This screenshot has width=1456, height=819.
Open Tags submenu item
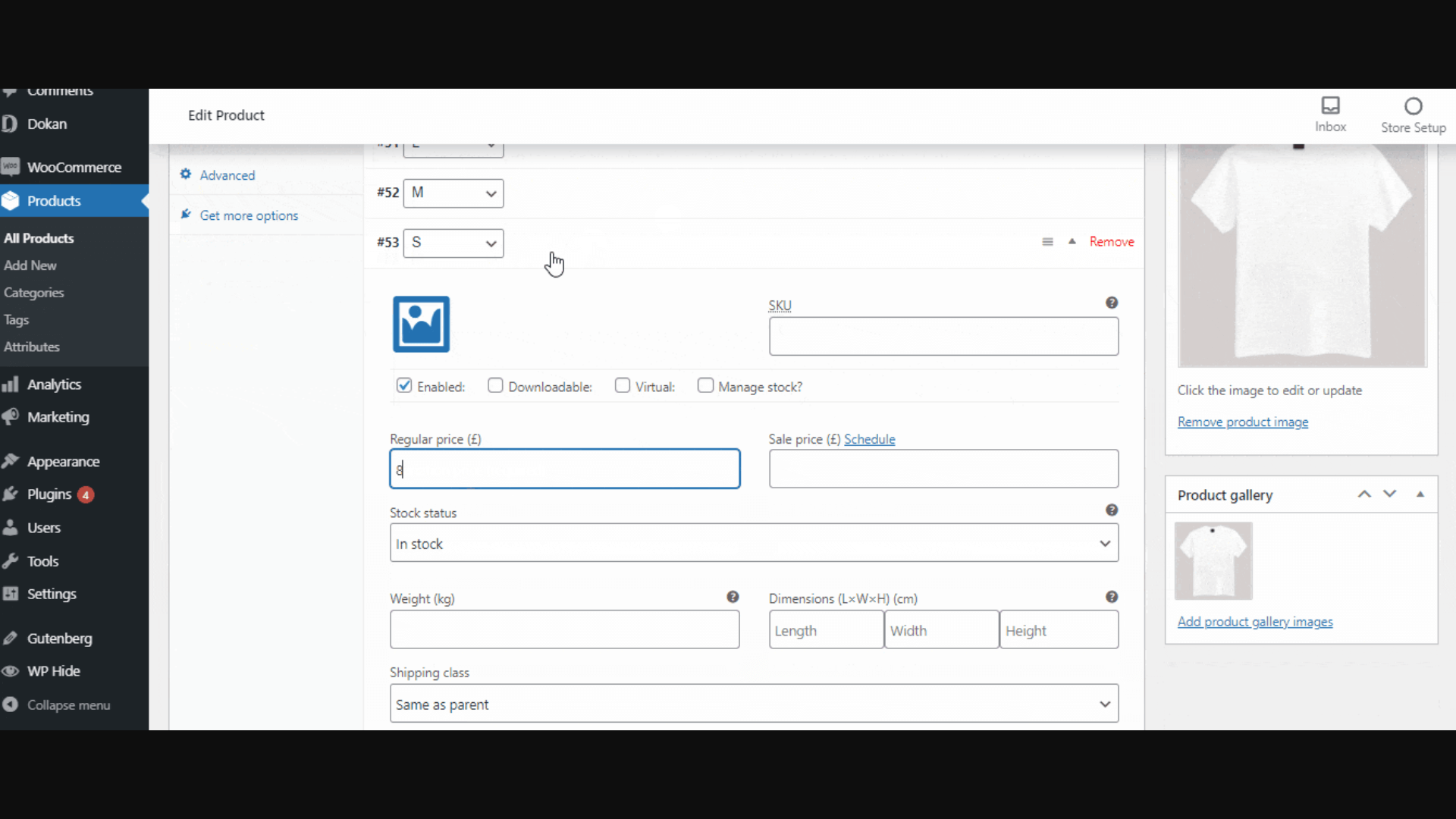pos(16,320)
